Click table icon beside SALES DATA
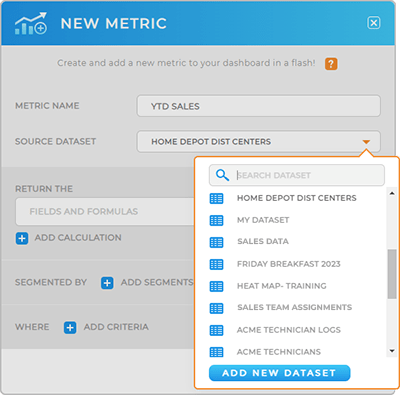Image resolution: width=400 pixels, height=395 pixels. [x=216, y=242]
